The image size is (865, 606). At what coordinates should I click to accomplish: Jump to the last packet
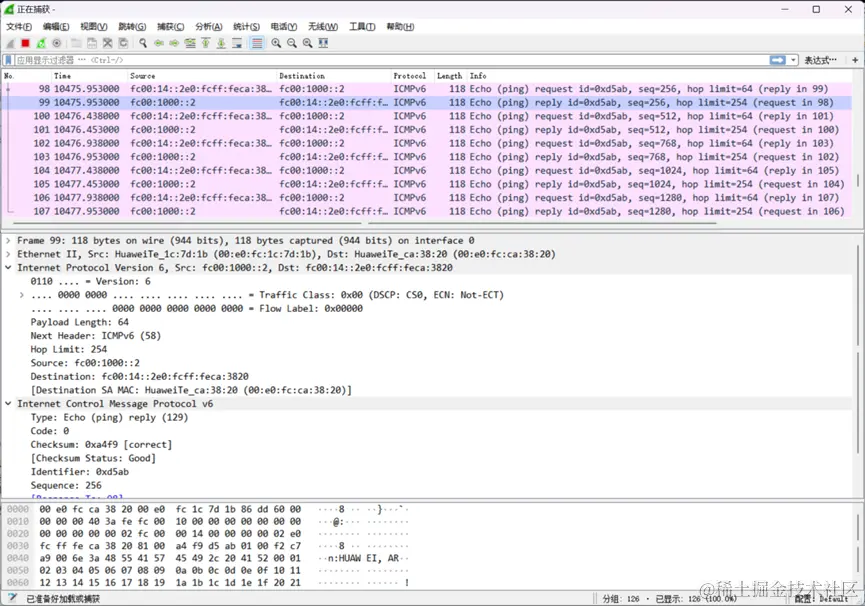coord(221,43)
